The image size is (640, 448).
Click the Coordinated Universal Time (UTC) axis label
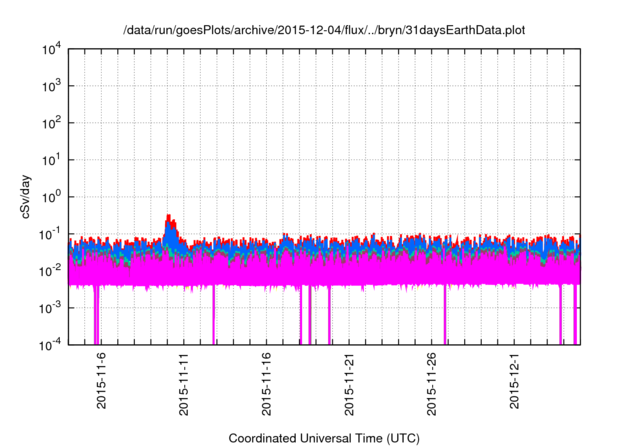point(324,438)
